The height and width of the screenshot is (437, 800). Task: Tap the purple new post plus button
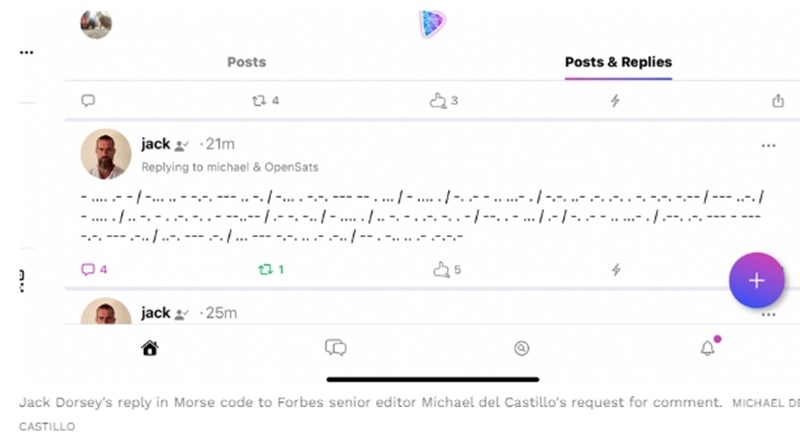[756, 281]
